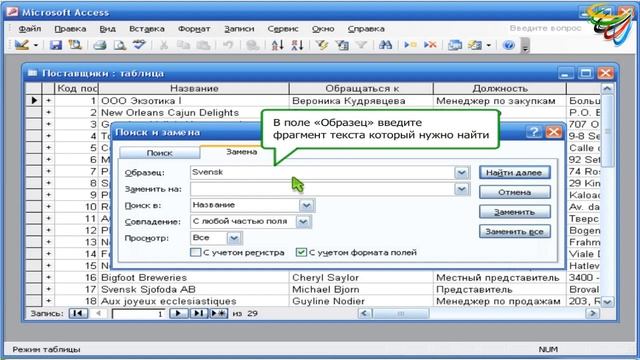The width and height of the screenshot is (640, 360).
Task: Go to first record navigation button
Action: point(78,313)
